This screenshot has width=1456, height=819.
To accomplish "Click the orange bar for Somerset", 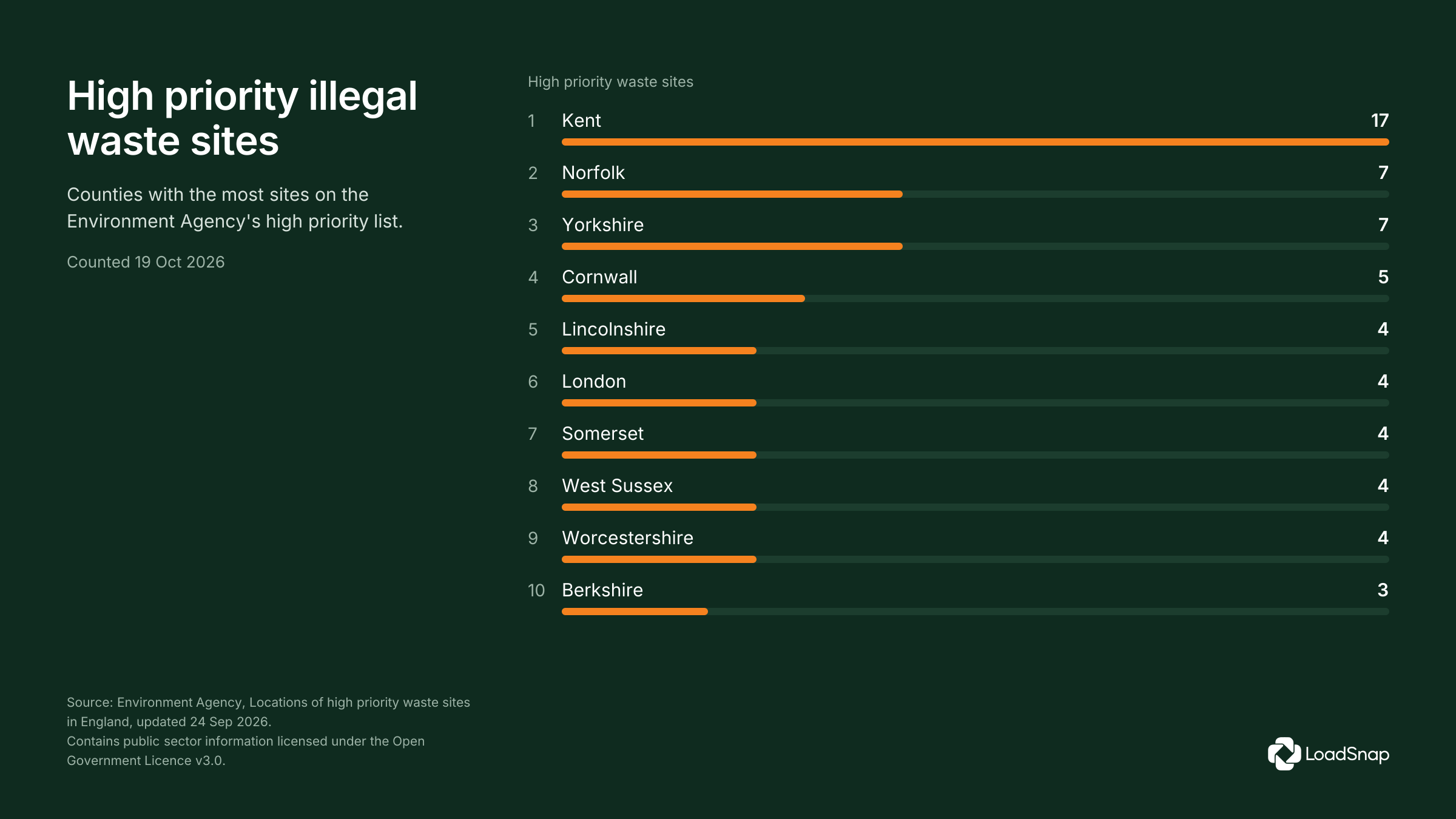I will point(659,455).
